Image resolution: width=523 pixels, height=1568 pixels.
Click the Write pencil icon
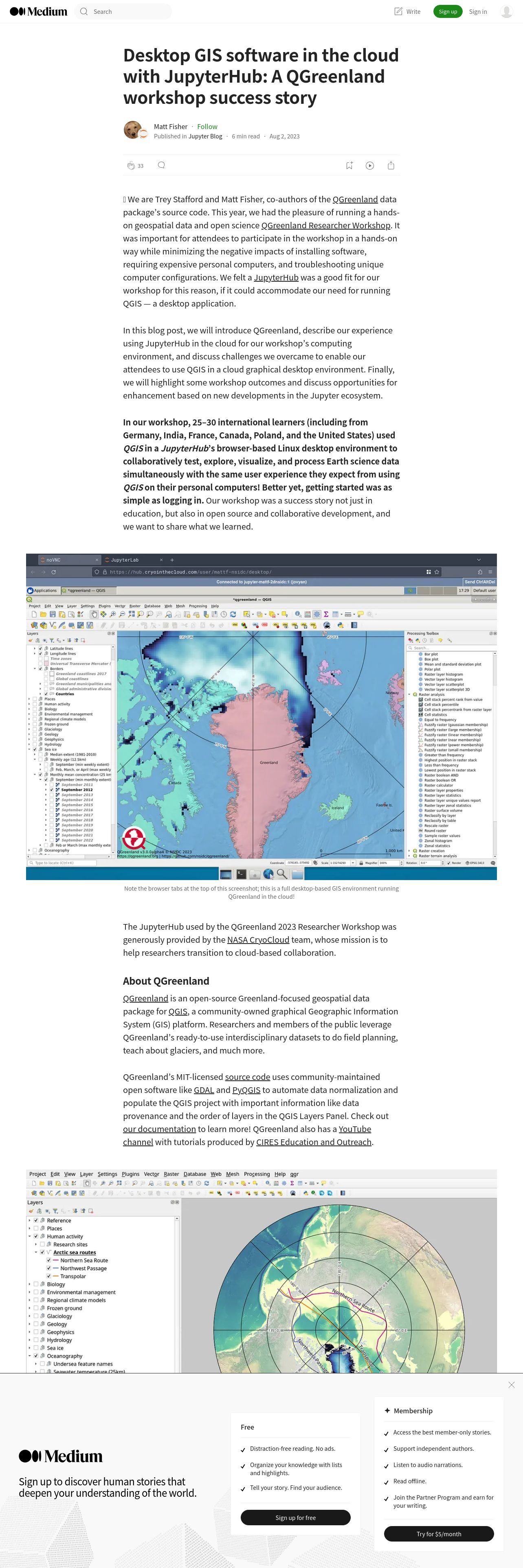click(x=398, y=11)
